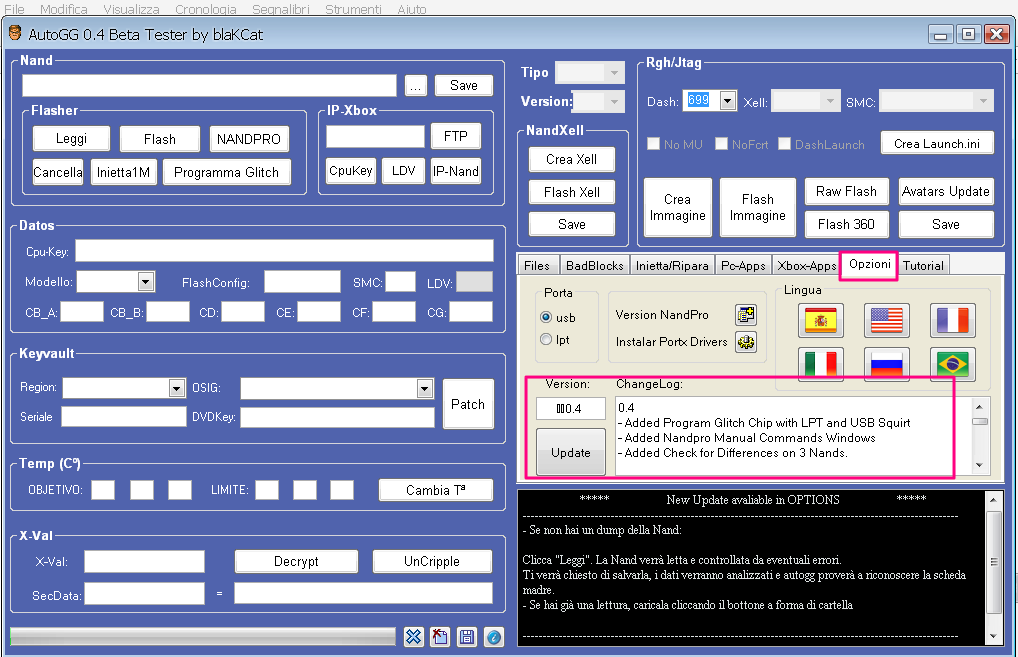1018x657 pixels.
Task: Choose the American flag language
Action: point(886,320)
